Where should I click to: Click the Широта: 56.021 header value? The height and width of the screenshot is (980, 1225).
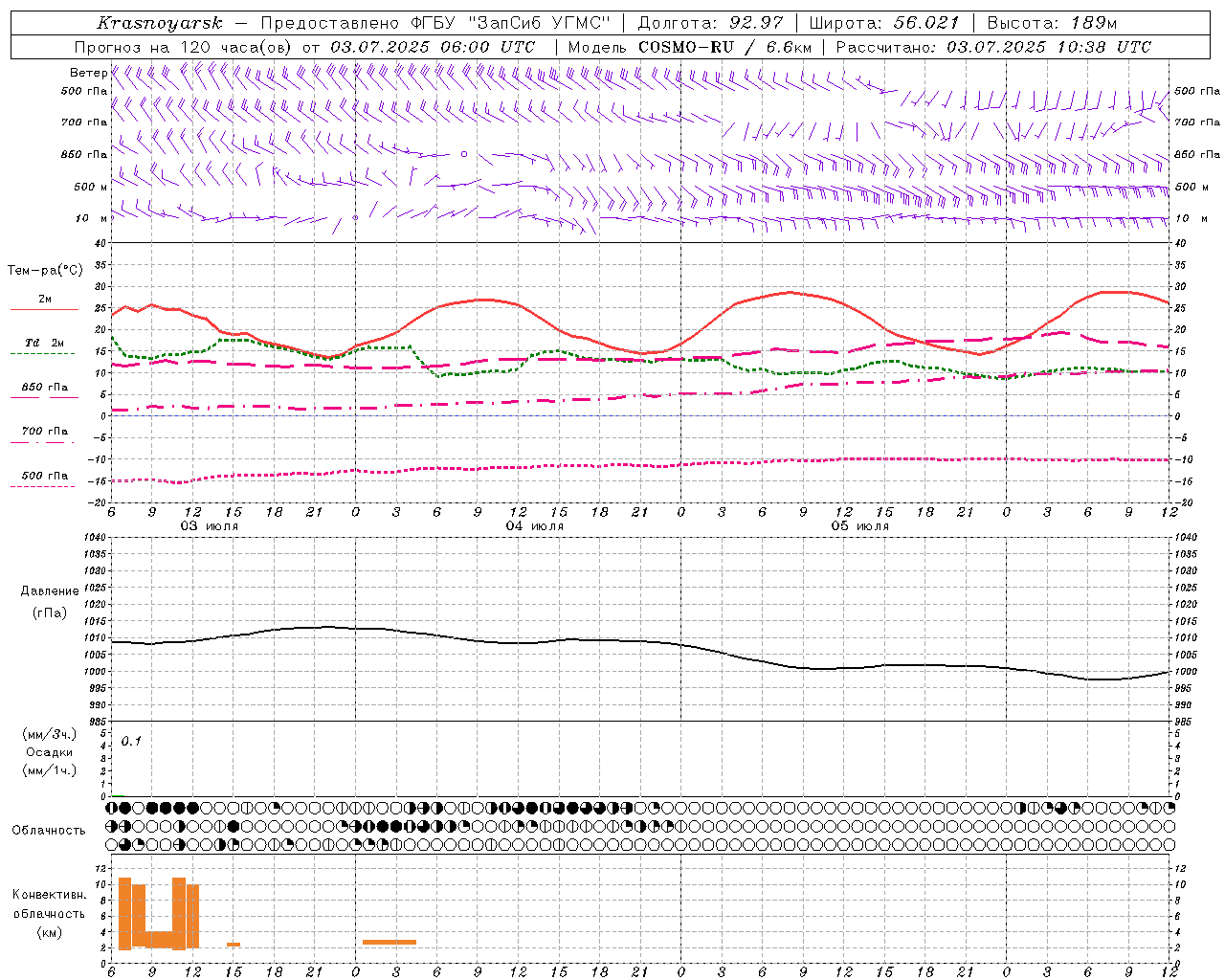point(884,23)
